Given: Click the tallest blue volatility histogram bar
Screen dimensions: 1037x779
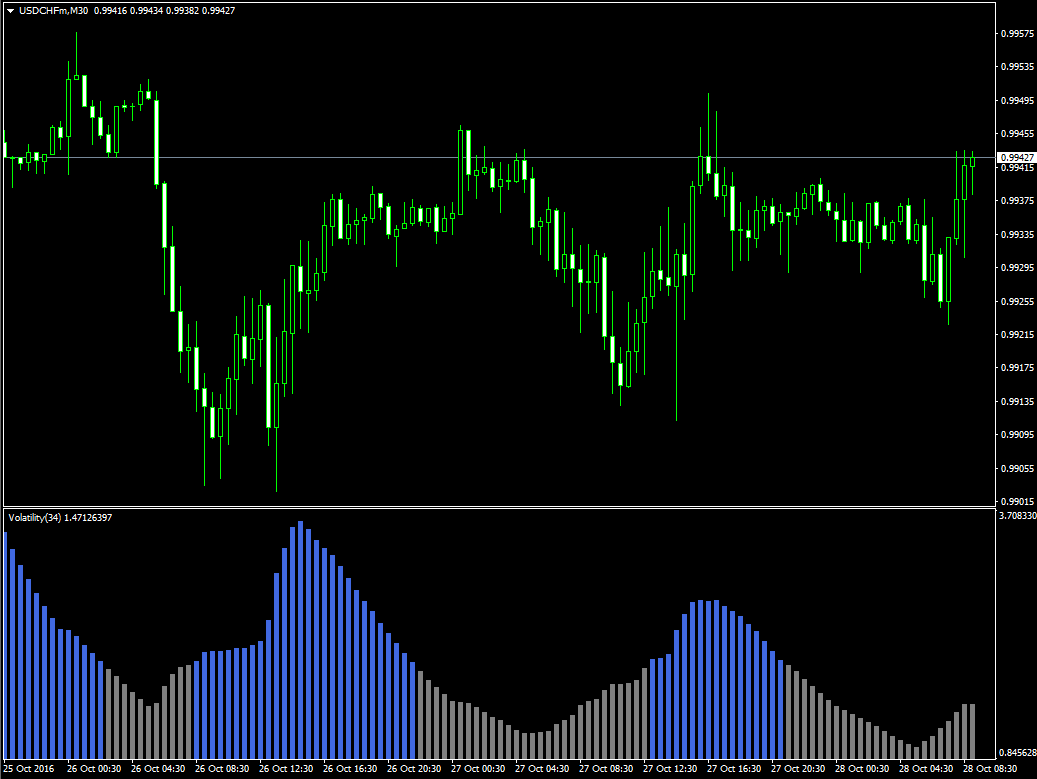Looking at the screenshot, I should pos(301,640).
